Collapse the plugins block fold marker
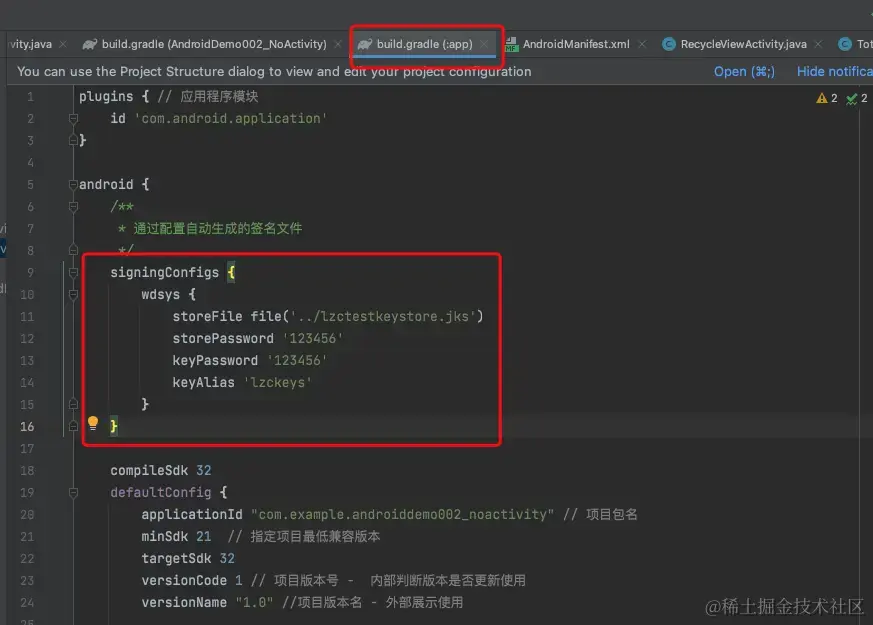 coord(73,118)
